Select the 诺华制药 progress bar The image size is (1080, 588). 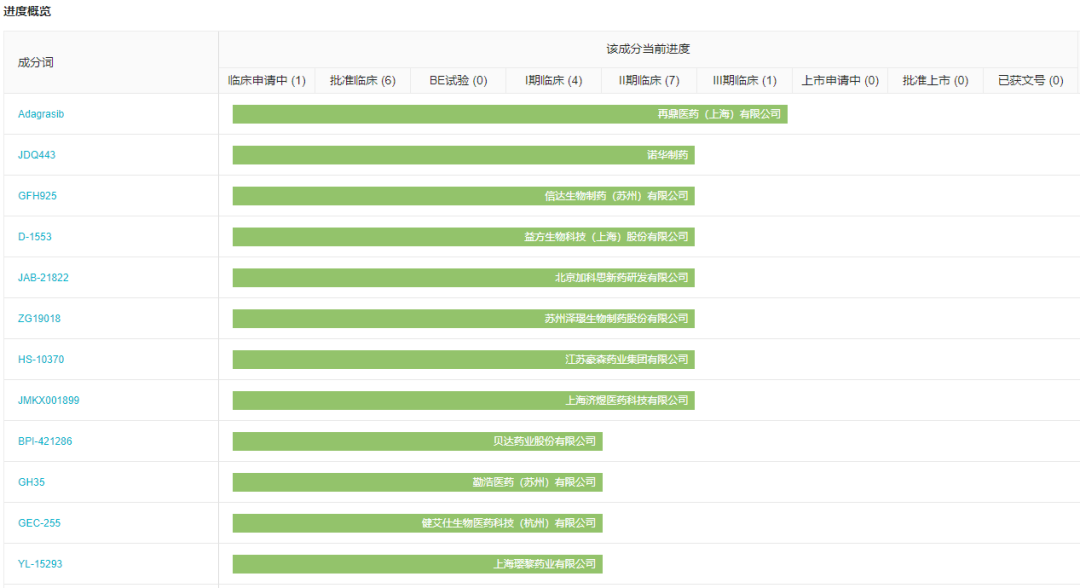click(464, 155)
